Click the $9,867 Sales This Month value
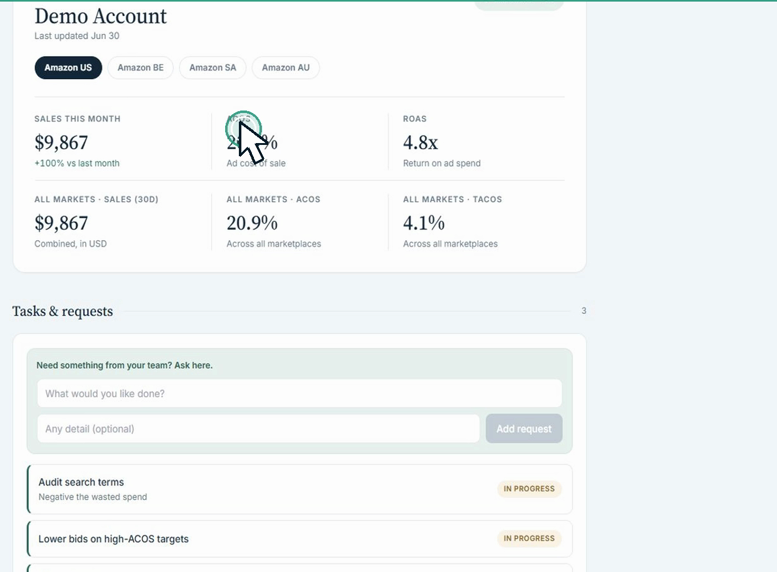Viewport: 777px width, 572px height. [61, 143]
